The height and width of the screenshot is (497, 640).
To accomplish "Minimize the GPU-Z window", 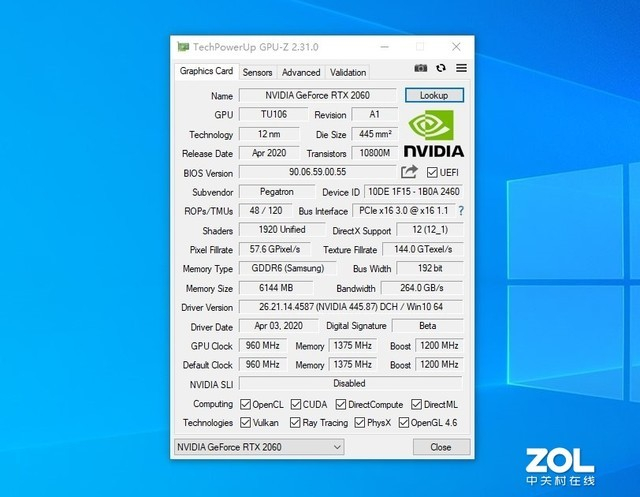I will point(384,47).
